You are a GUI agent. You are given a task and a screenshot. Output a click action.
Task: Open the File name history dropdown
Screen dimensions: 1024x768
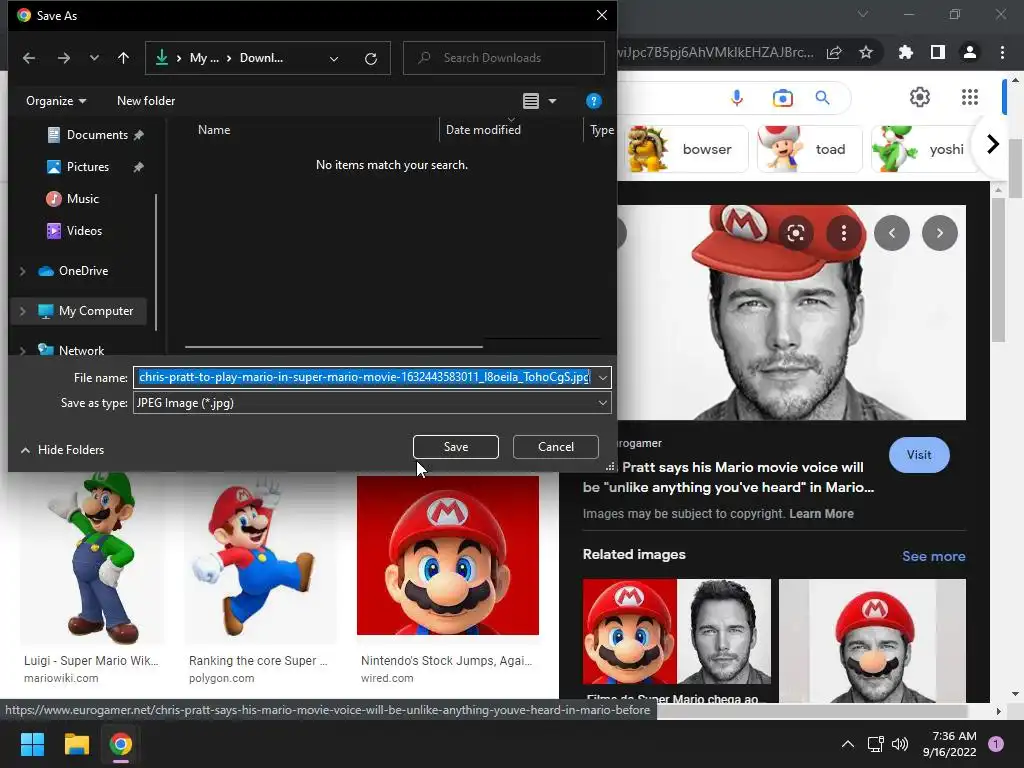pos(602,377)
